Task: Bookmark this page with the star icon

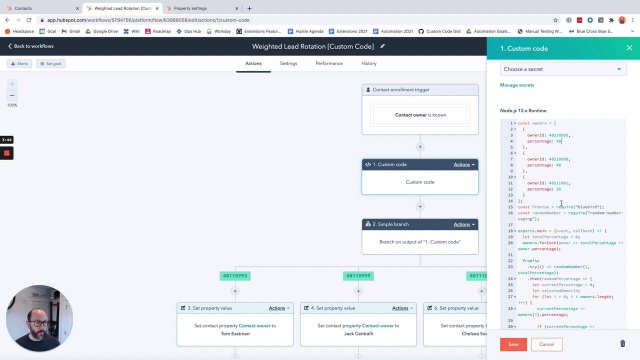Action: (x=555, y=20)
